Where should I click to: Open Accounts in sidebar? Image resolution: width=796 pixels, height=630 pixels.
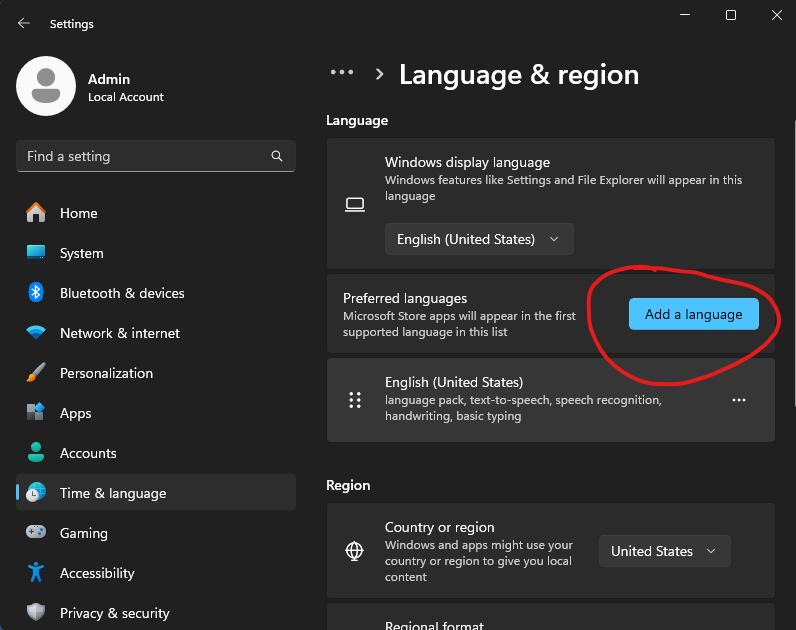point(156,453)
